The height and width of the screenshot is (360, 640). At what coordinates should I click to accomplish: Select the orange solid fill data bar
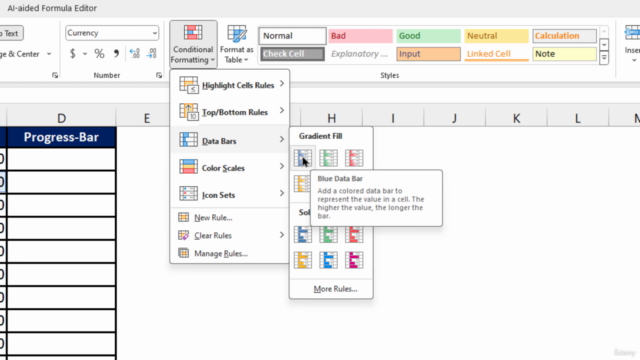[x=303, y=260]
